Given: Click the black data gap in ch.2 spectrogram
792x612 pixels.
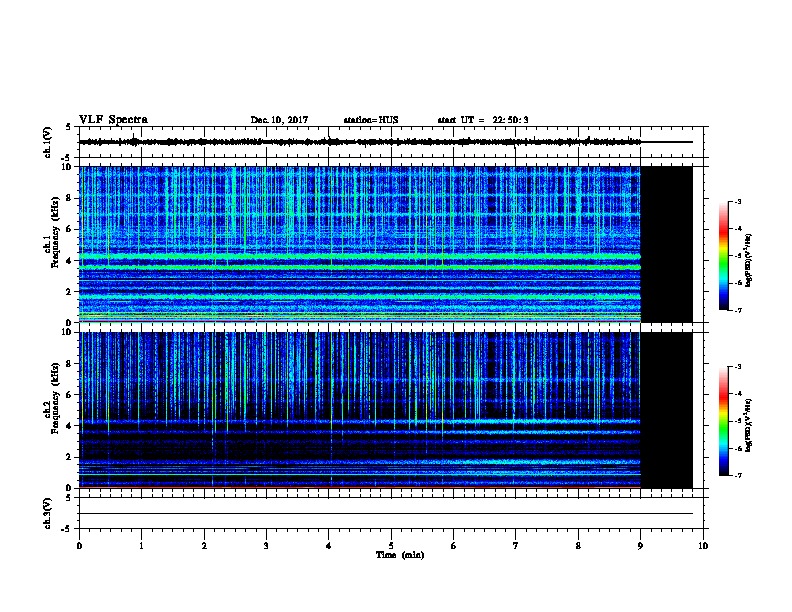Looking at the screenshot, I should pos(666,410).
